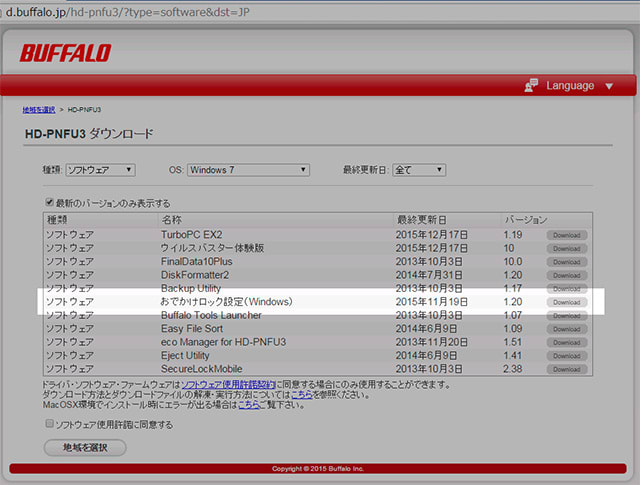Select the Eject Utility name text
This screenshot has height=485, width=640.
[185, 356]
